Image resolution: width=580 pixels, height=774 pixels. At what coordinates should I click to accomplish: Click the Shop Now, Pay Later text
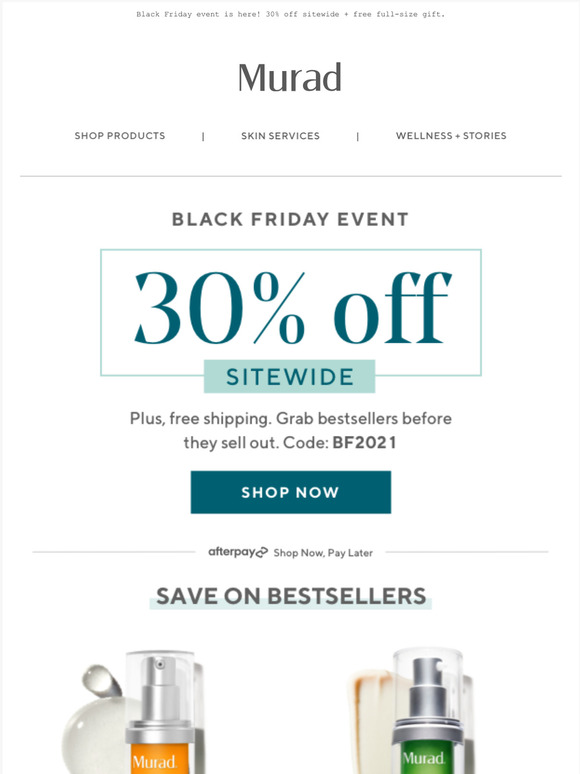(323, 553)
